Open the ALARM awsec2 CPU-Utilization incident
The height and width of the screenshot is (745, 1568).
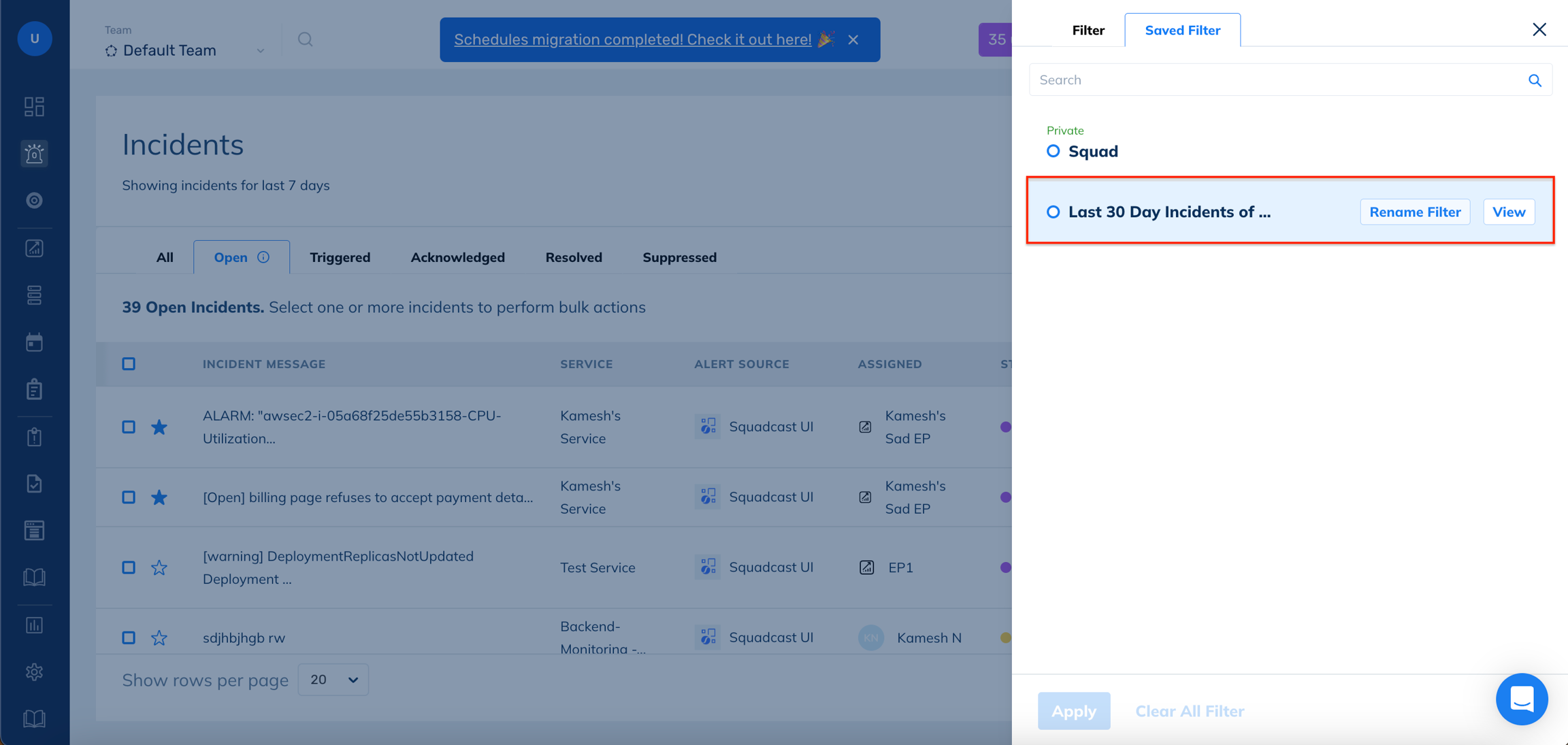pyautogui.click(x=353, y=427)
